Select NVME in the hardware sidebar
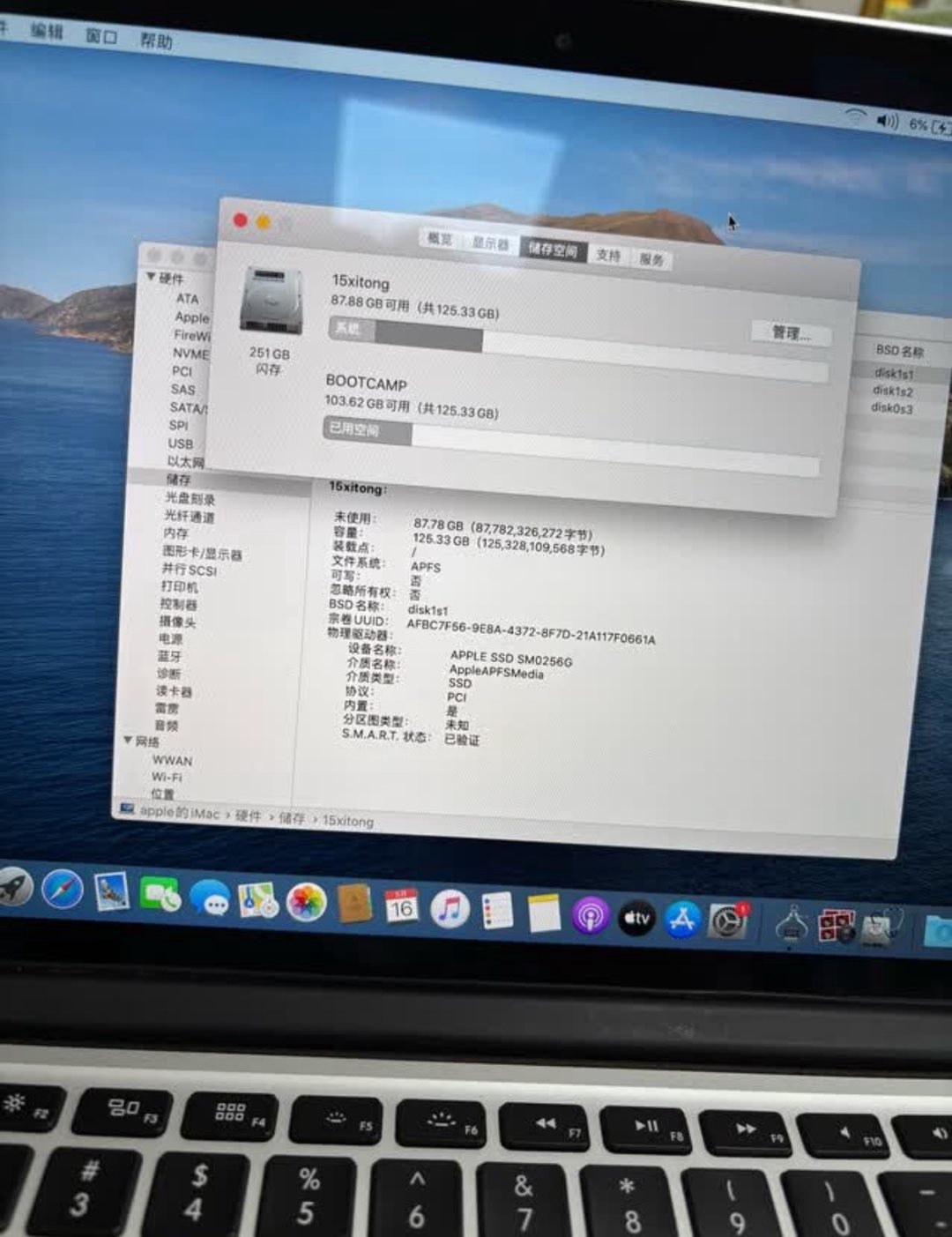 (x=190, y=354)
